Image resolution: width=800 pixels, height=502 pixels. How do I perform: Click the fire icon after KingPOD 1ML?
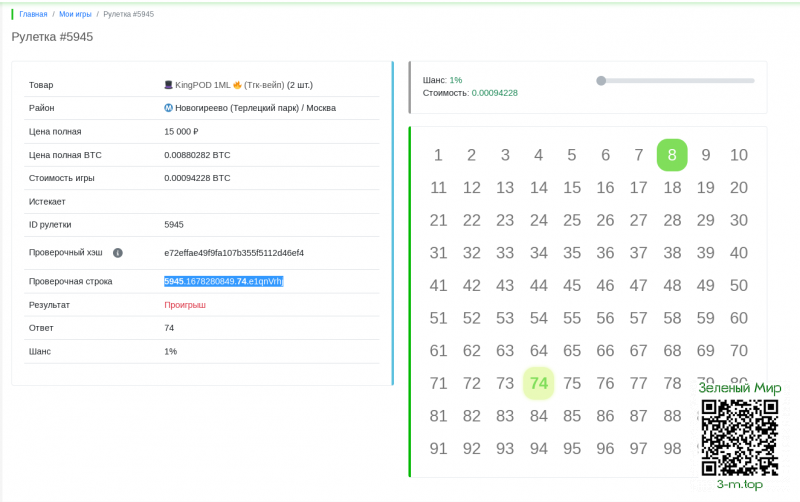click(x=238, y=85)
